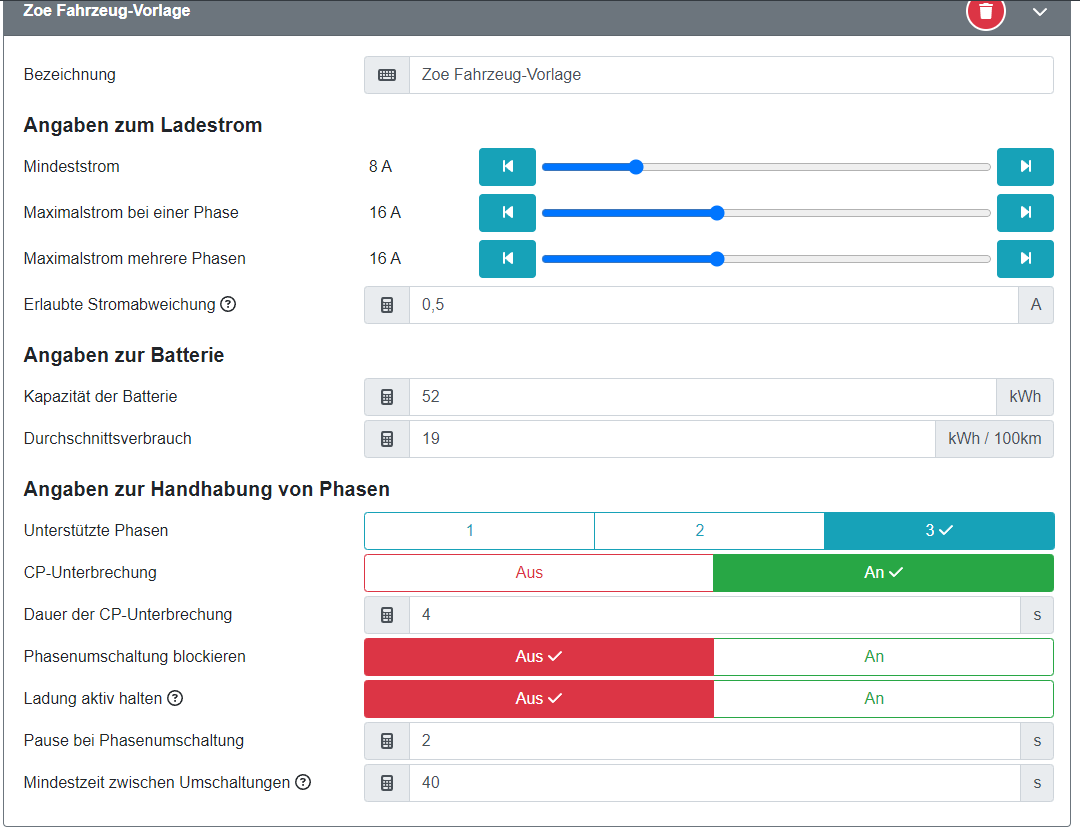
Task: Decrease Maximalstrom bei einer Phase step button
Action: (x=507, y=213)
